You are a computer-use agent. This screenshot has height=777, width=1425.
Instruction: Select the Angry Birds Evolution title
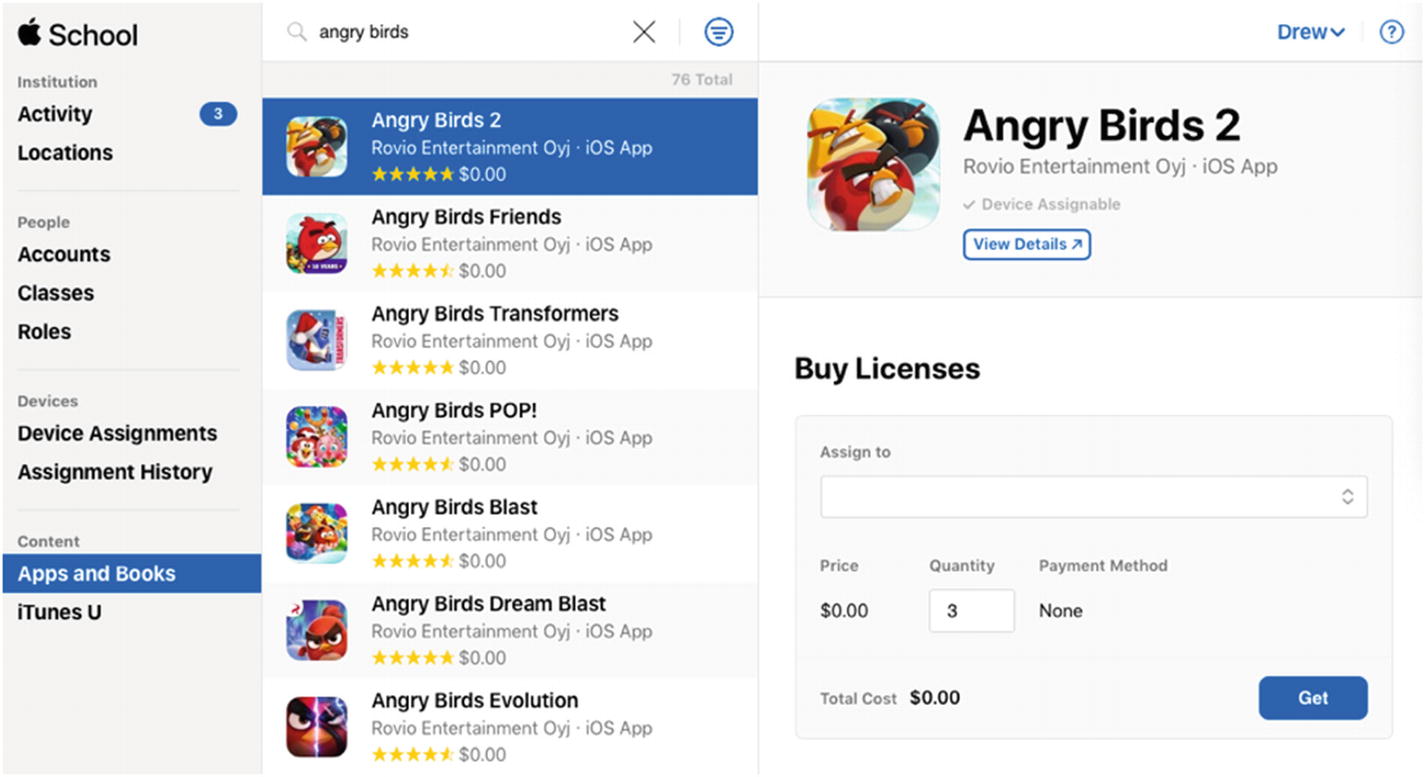(475, 701)
